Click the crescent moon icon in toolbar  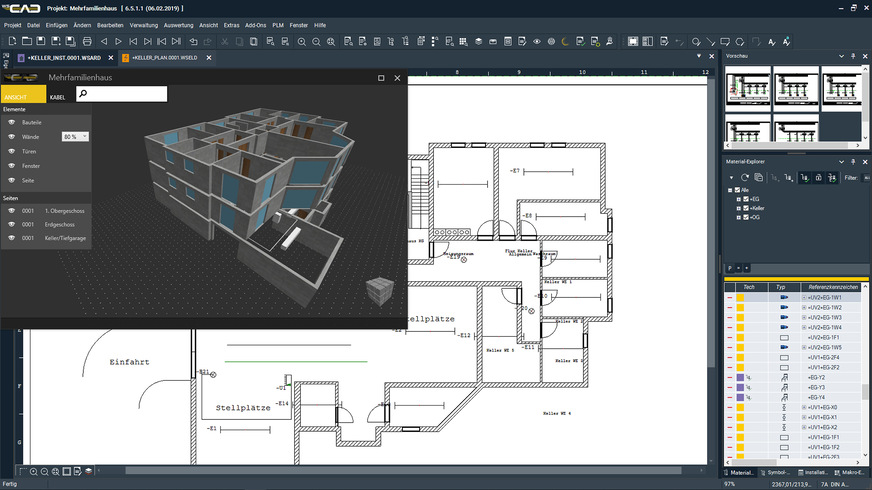(x=564, y=42)
